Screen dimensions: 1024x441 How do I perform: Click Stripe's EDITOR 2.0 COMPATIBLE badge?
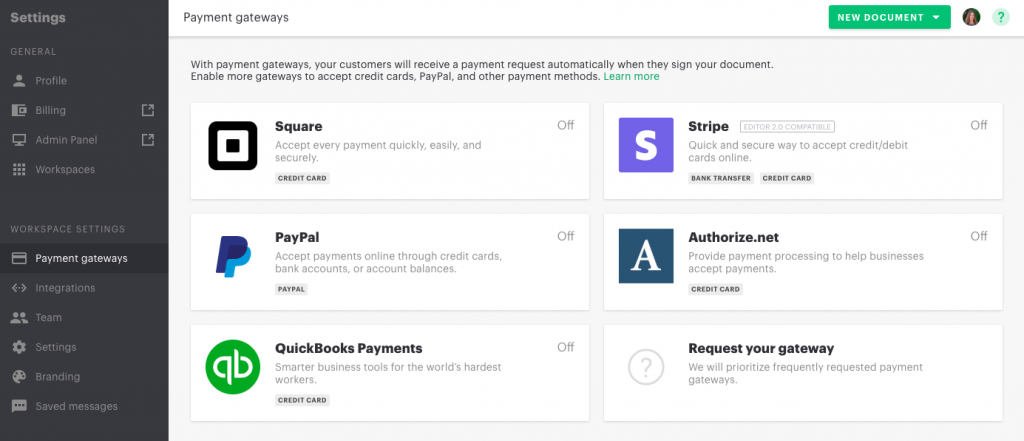[x=787, y=127]
